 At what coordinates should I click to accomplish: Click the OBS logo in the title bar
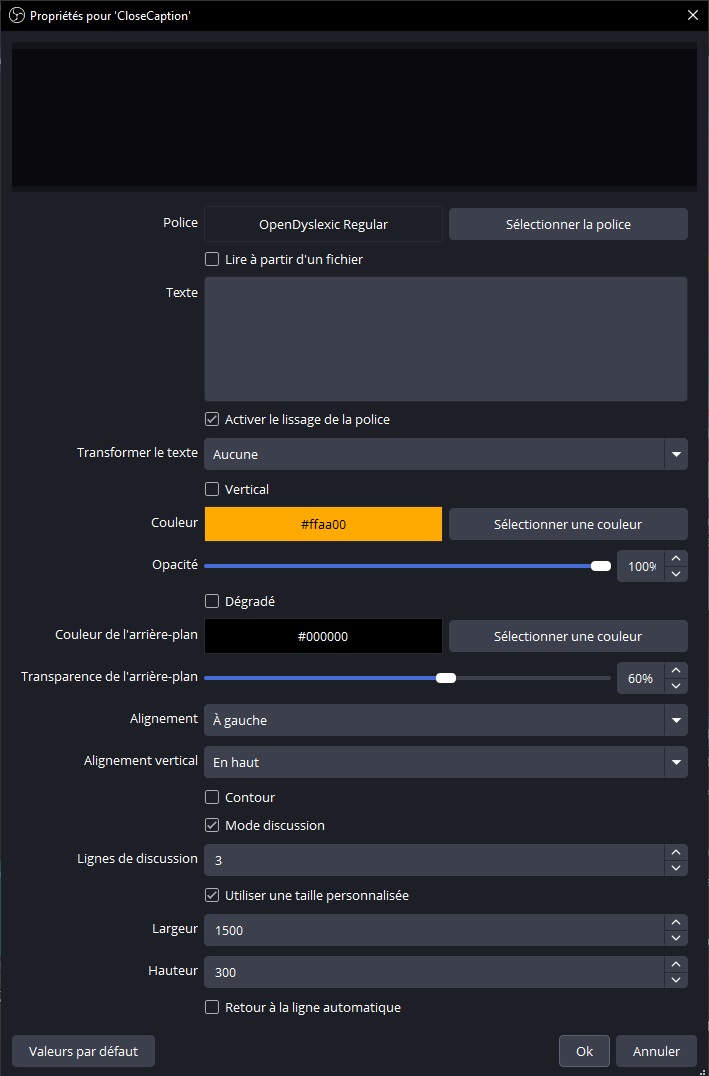pyautogui.click(x=14, y=15)
